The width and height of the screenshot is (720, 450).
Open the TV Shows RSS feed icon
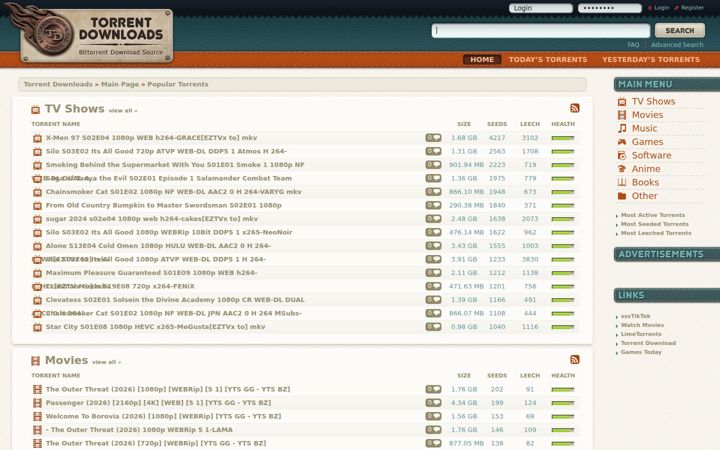pyautogui.click(x=574, y=108)
